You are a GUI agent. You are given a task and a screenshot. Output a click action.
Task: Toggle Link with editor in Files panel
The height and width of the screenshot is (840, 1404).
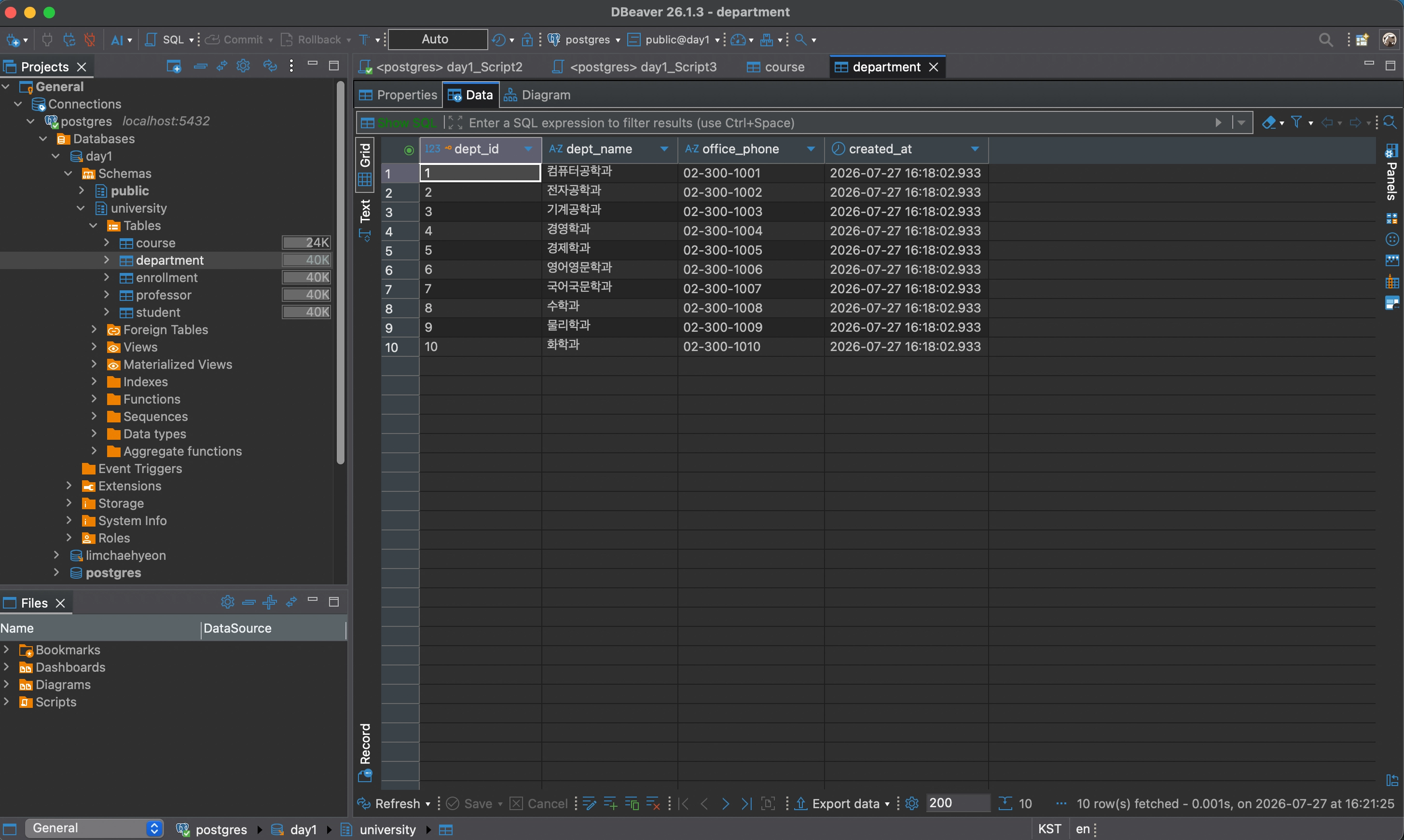click(292, 602)
